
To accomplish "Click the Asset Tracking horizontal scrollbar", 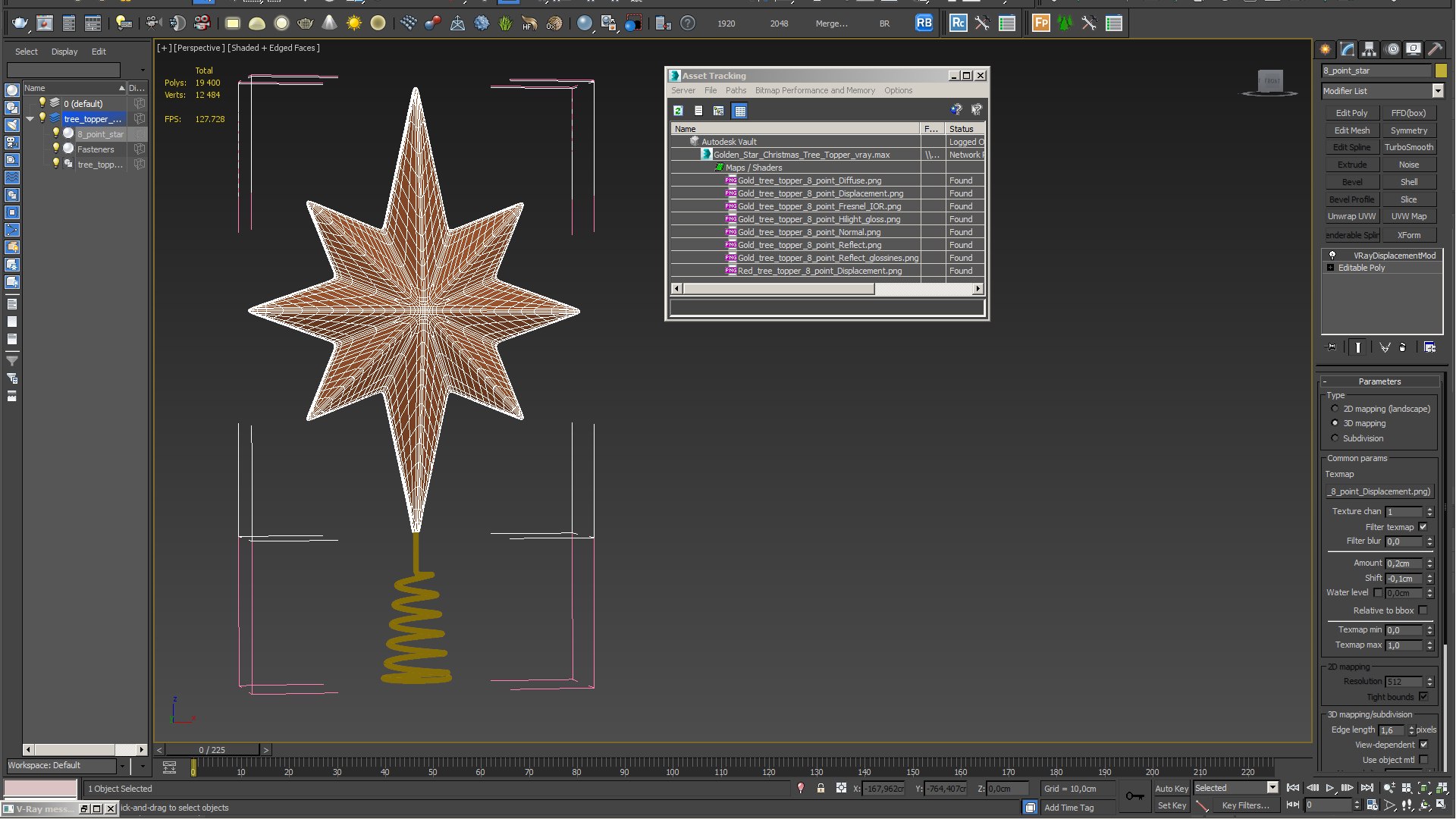I will [826, 289].
